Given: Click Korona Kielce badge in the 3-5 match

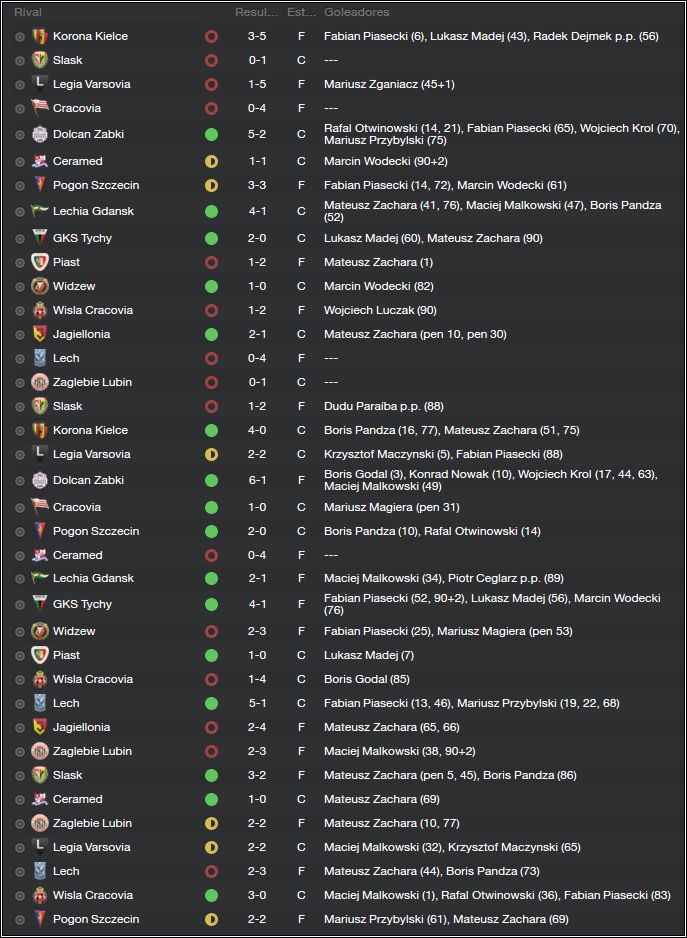Looking at the screenshot, I should click(39, 36).
